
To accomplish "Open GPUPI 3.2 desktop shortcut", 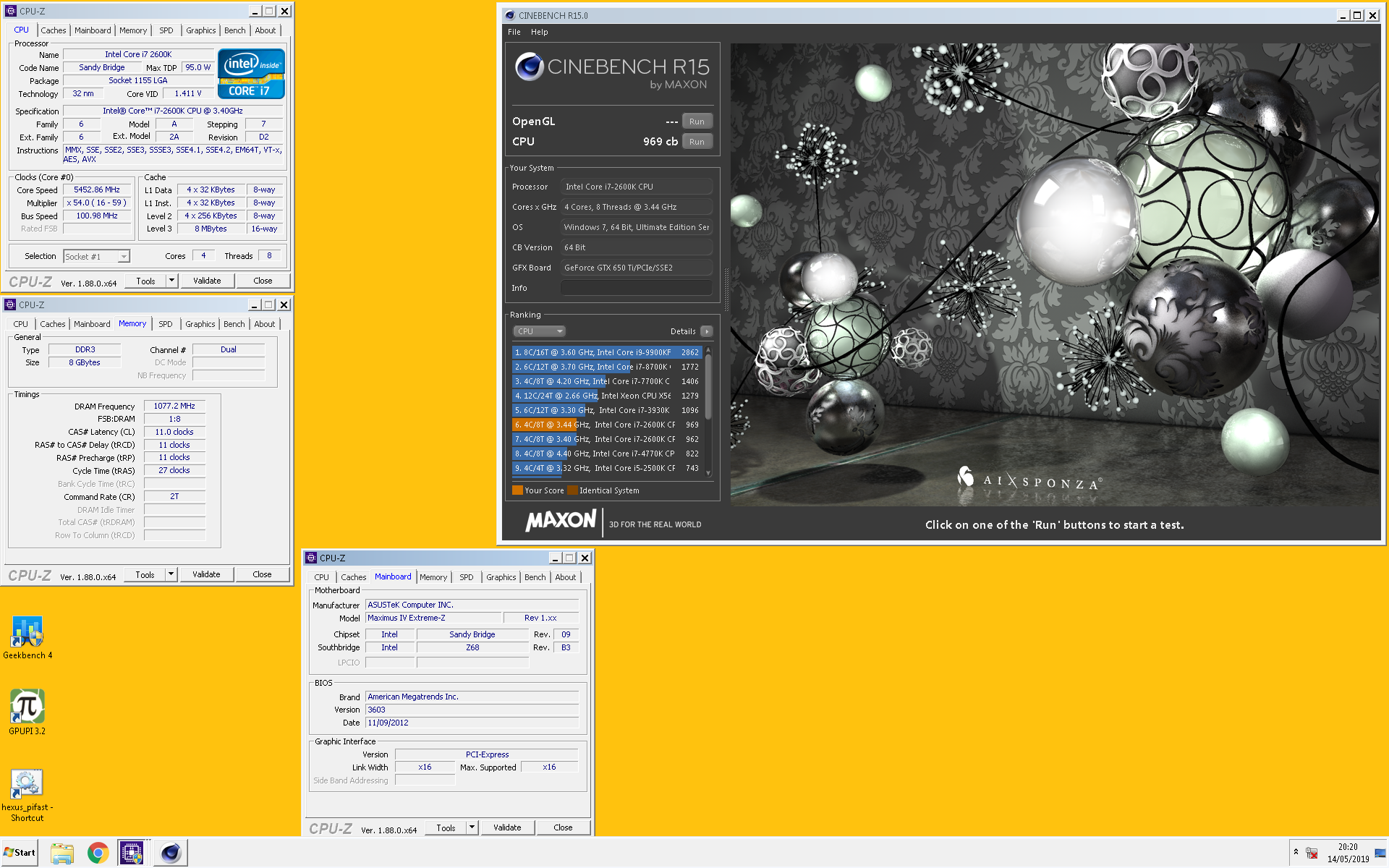I will coord(27,712).
